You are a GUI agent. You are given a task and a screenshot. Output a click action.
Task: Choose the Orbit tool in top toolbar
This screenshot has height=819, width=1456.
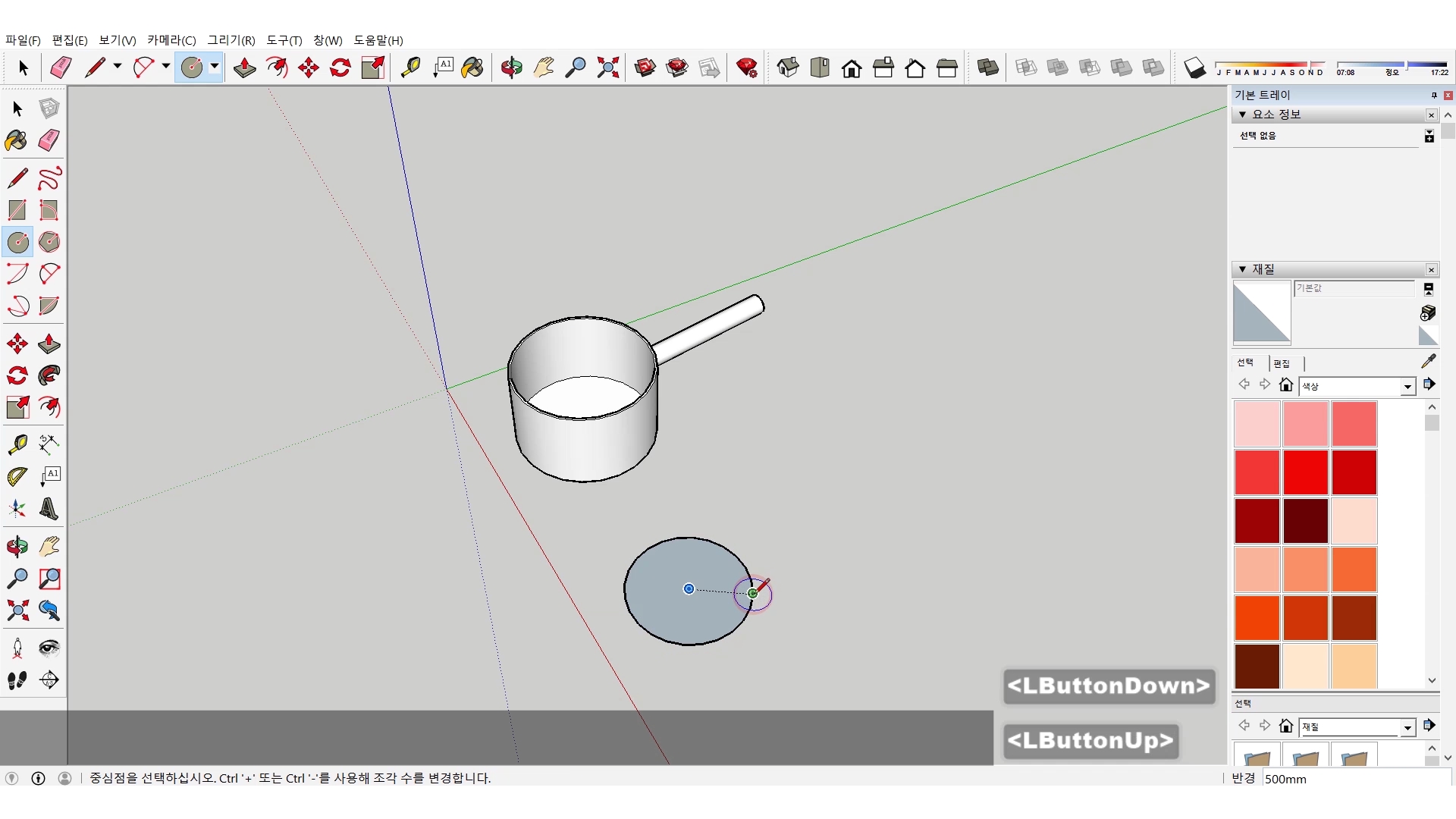pyautogui.click(x=511, y=68)
